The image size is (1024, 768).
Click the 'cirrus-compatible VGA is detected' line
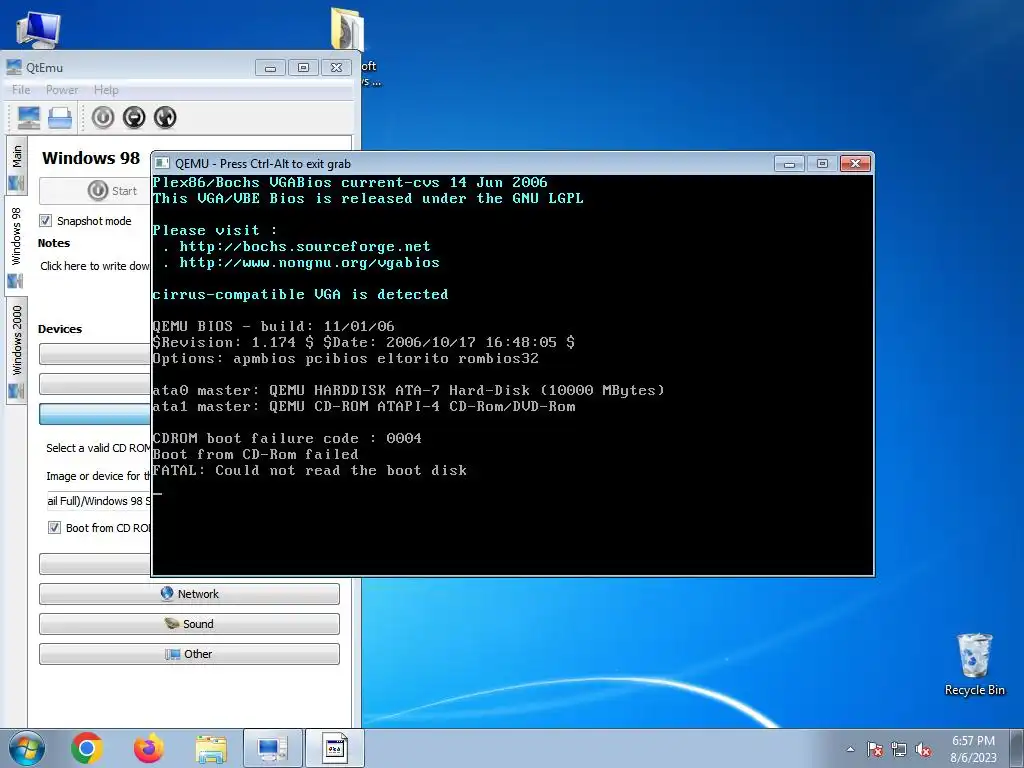pos(300,295)
